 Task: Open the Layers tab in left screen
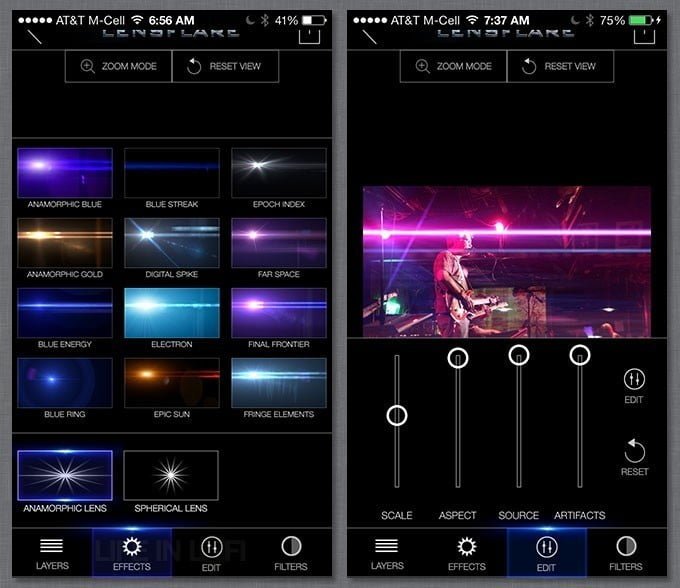coord(52,553)
